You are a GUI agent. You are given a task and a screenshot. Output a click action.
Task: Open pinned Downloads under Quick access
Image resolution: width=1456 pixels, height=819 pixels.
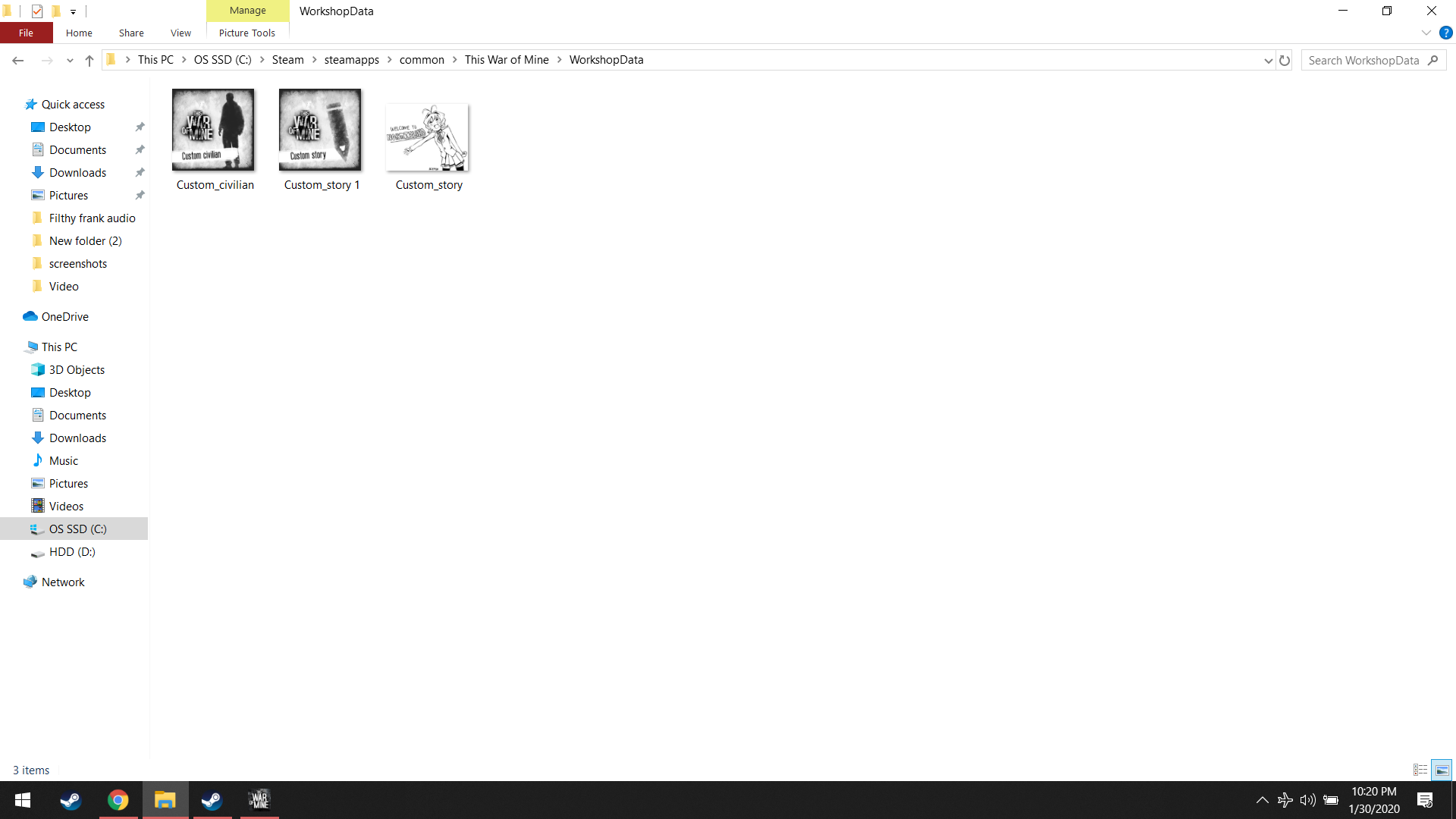coord(77,173)
